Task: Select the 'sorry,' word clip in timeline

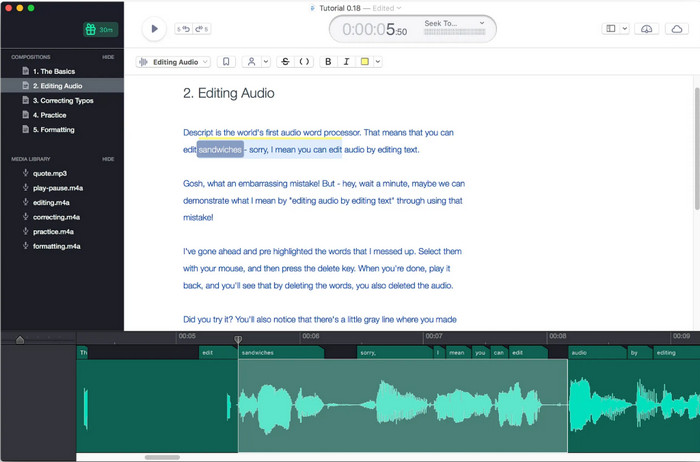Action: [x=395, y=353]
